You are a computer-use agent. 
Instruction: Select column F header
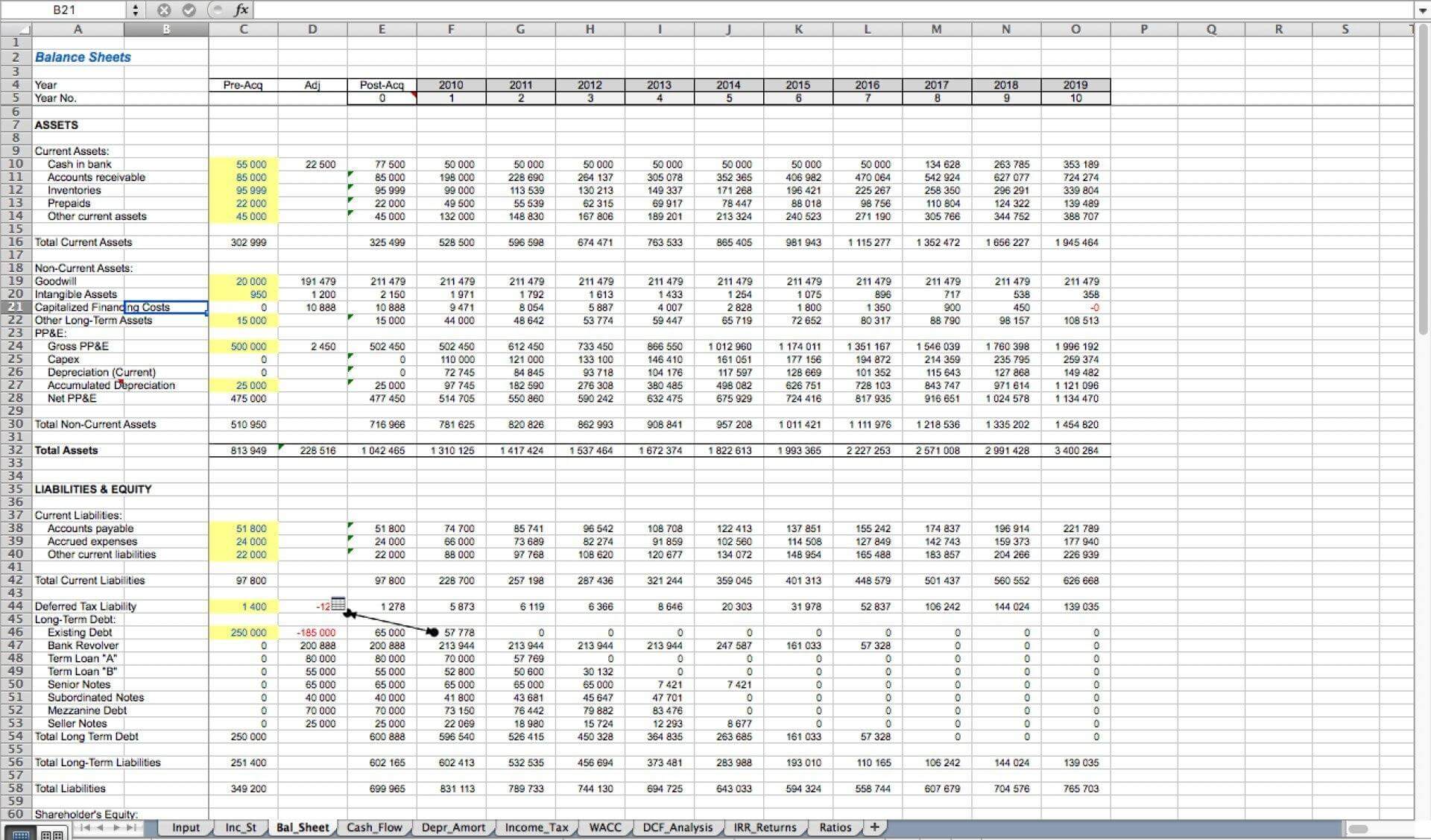click(451, 30)
